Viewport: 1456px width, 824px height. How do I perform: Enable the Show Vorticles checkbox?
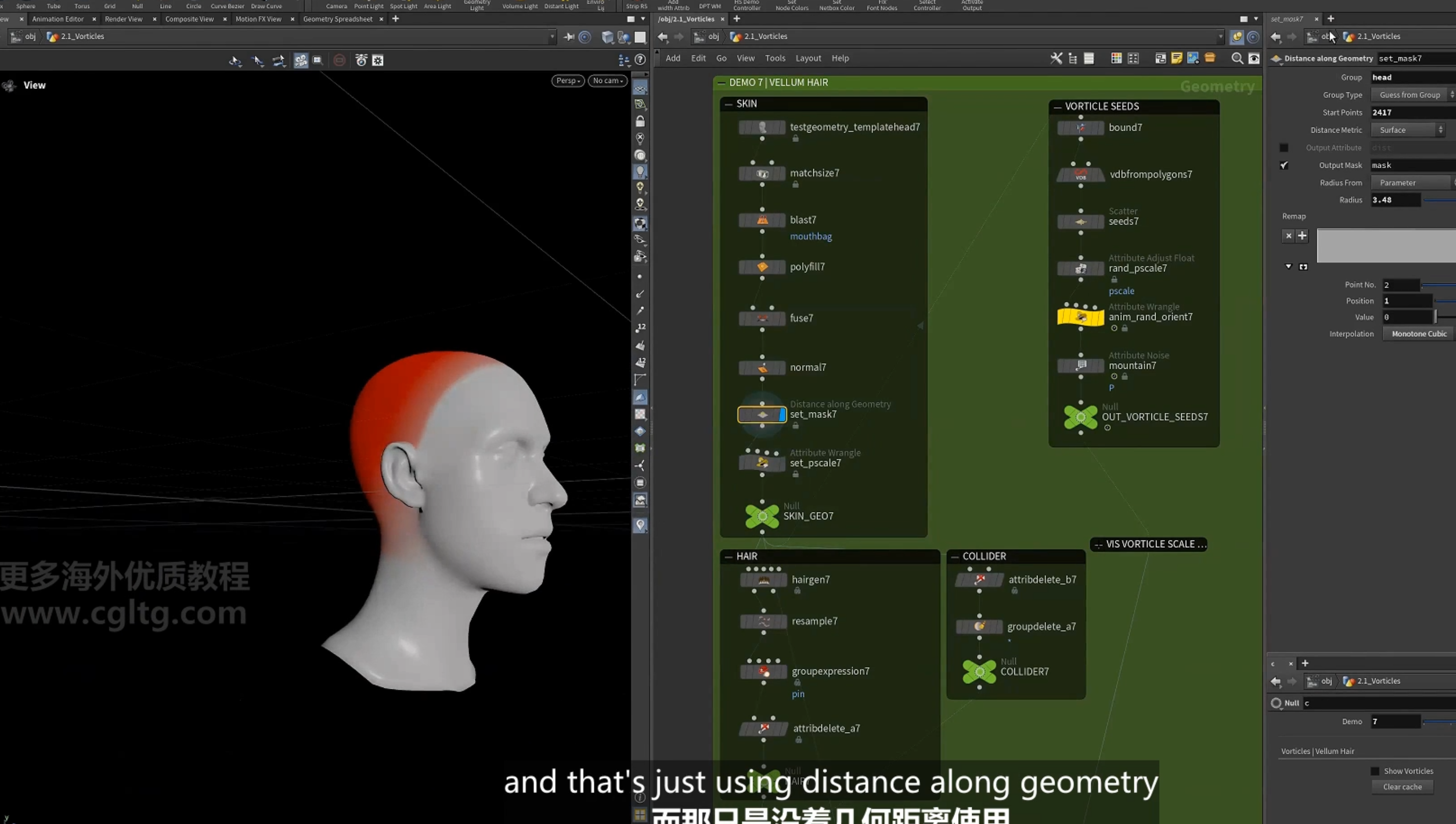[1375, 771]
